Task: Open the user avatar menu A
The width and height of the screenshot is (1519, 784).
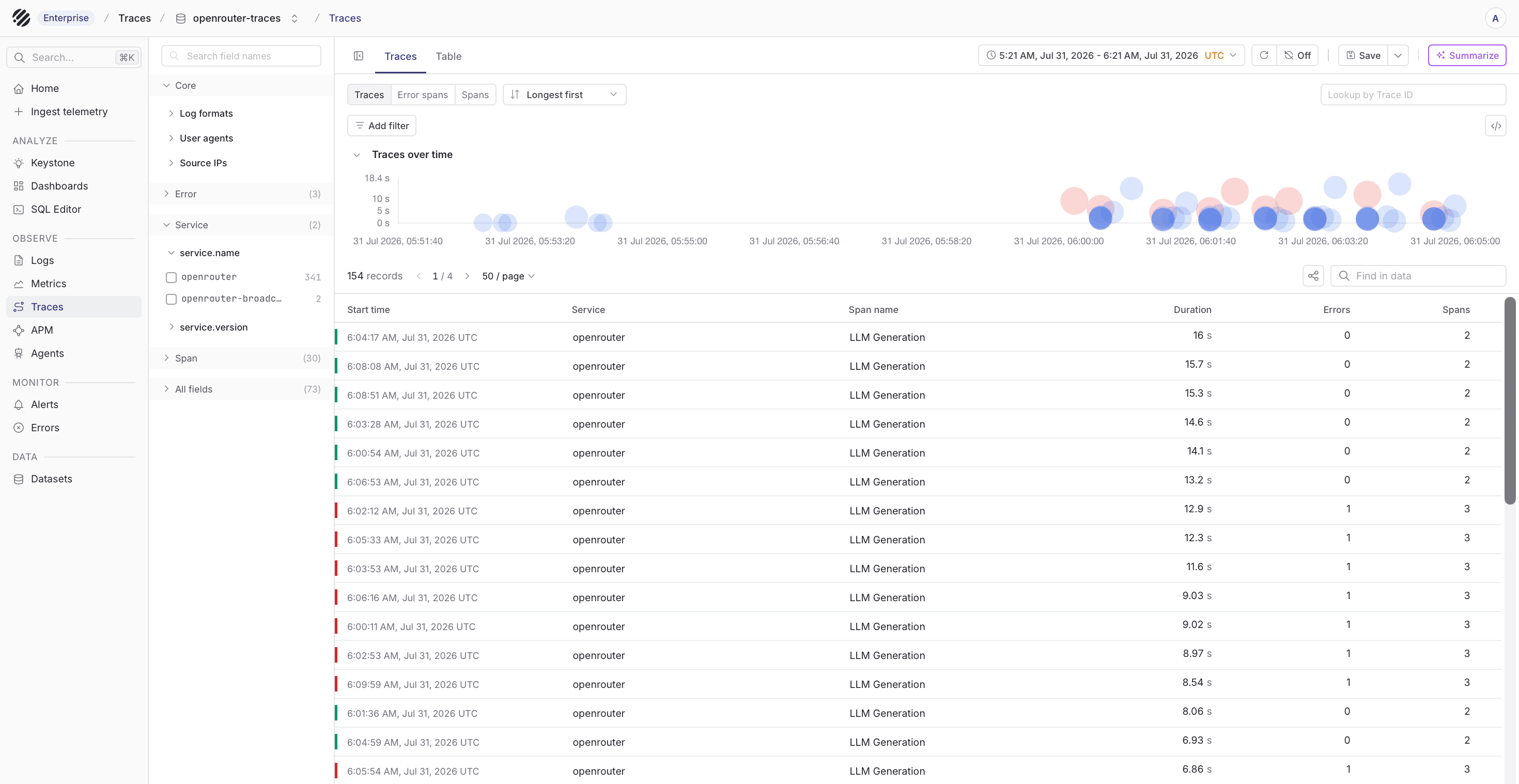Action: tap(1495, 18)
